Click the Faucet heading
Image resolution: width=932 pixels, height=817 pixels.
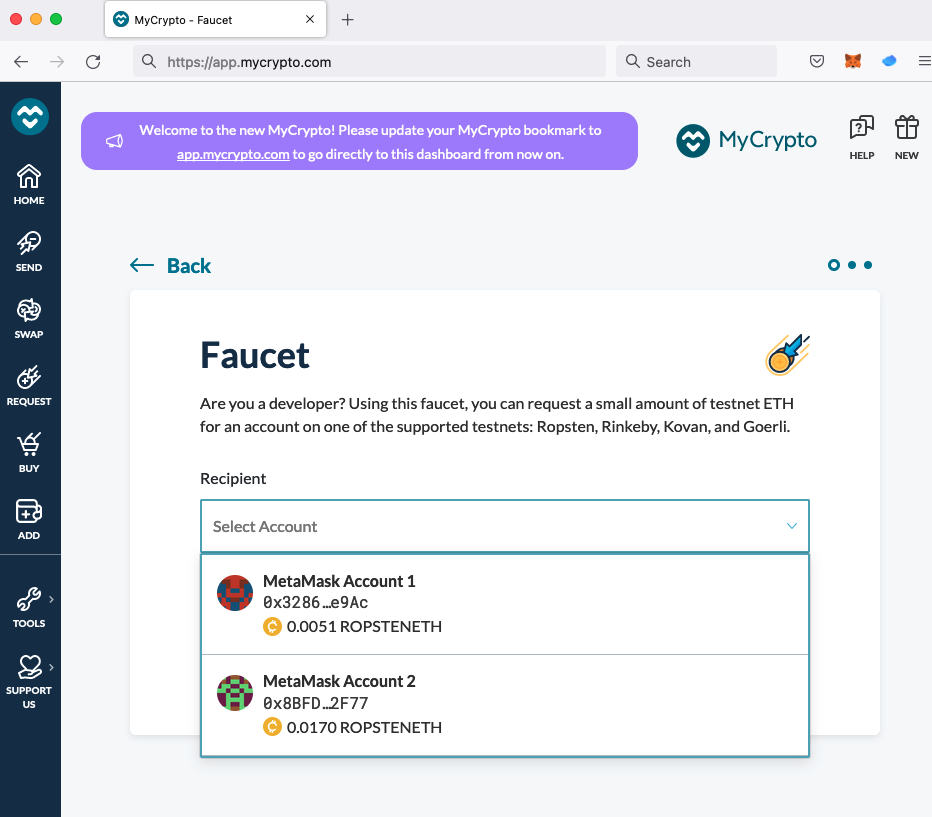(x=254, y=355)
